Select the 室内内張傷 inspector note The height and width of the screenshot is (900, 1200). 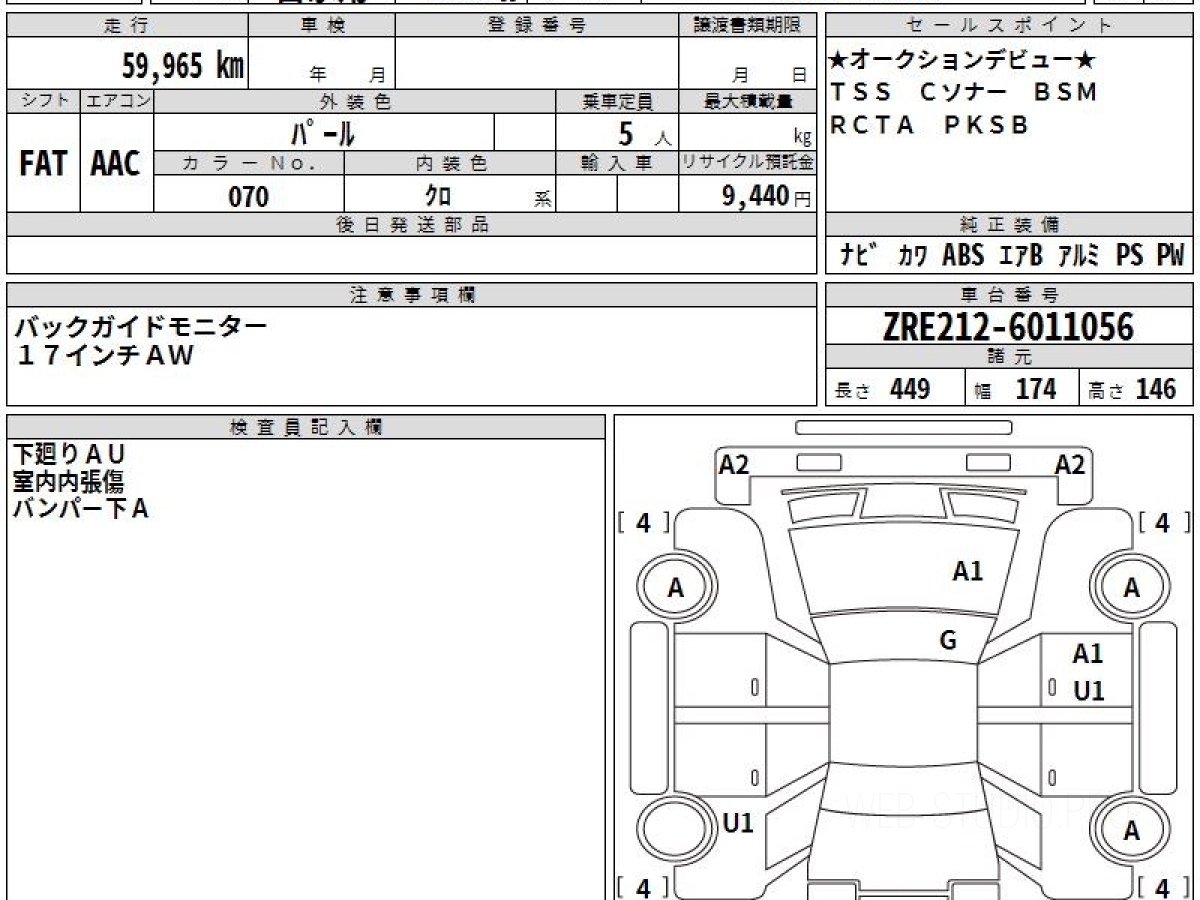(68, 482)
